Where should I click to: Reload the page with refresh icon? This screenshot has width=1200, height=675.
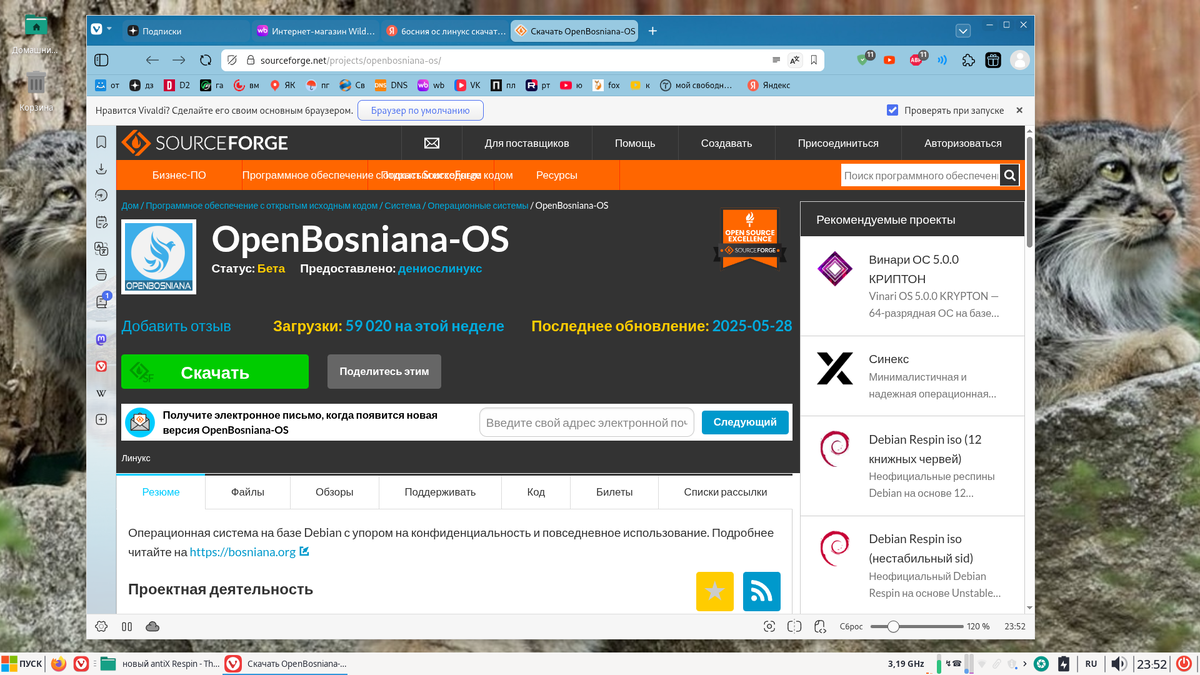[x=205, y=60]
